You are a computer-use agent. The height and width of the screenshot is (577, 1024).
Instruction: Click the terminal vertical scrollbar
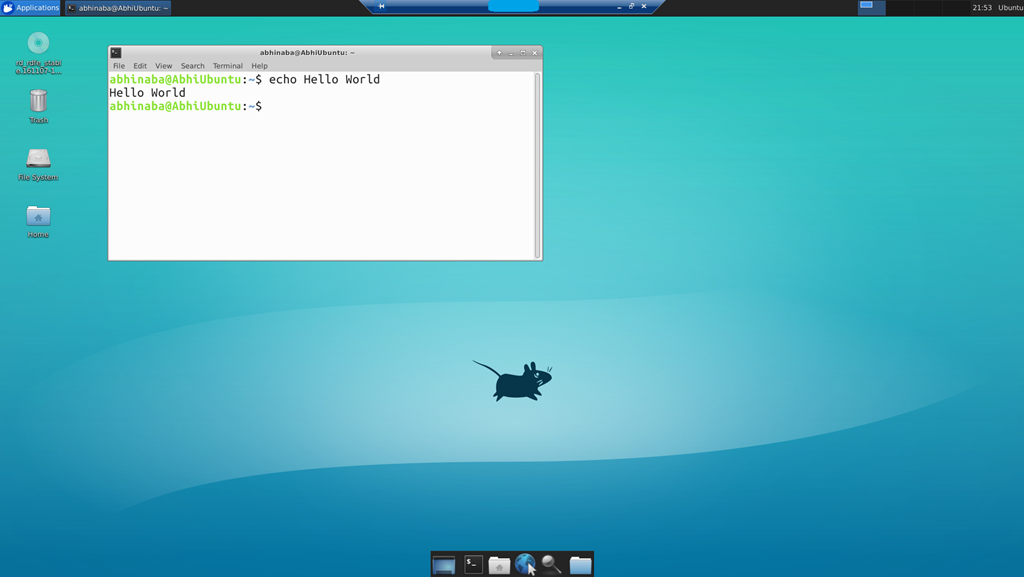click(x=537, y=165)
